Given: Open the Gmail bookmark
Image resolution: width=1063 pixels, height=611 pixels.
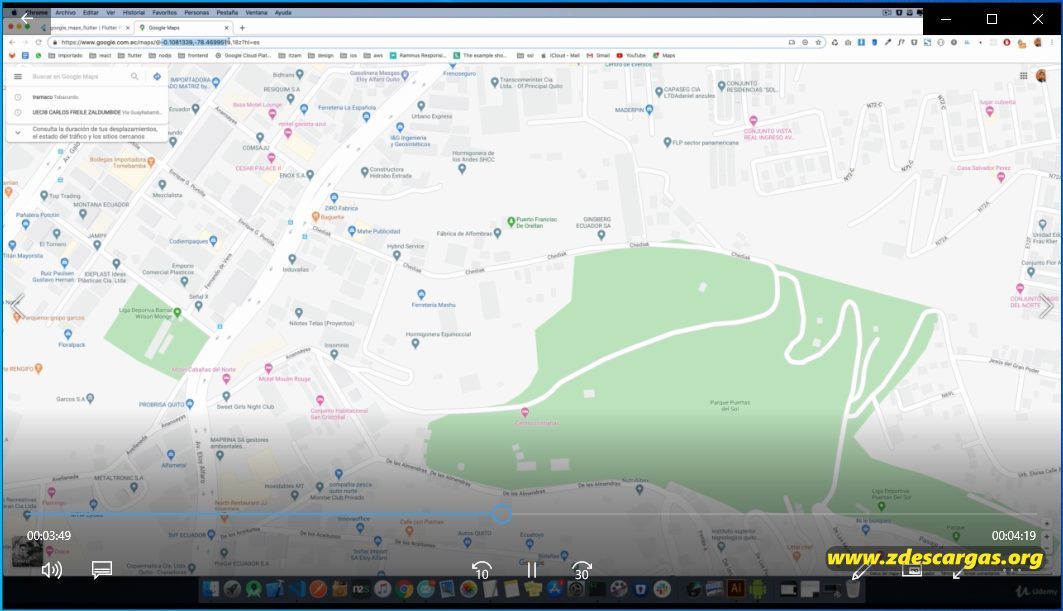Looking at the screenshot, I should point(599,56).
